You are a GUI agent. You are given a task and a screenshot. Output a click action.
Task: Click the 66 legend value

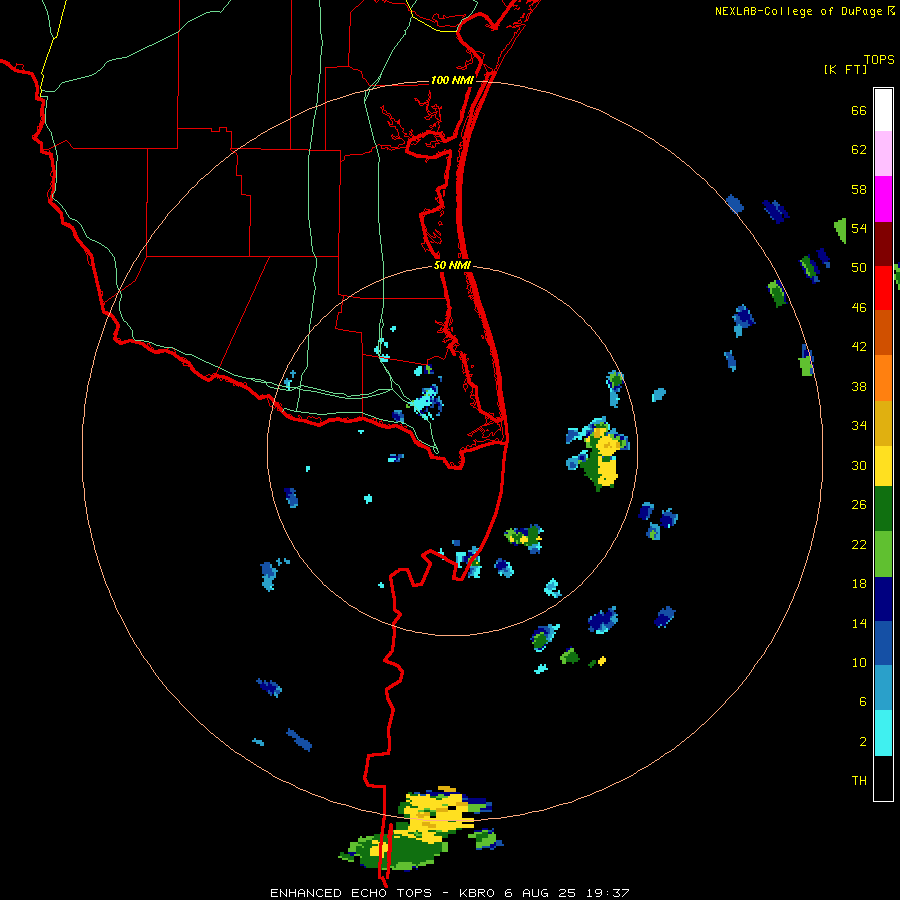(859, 111)
